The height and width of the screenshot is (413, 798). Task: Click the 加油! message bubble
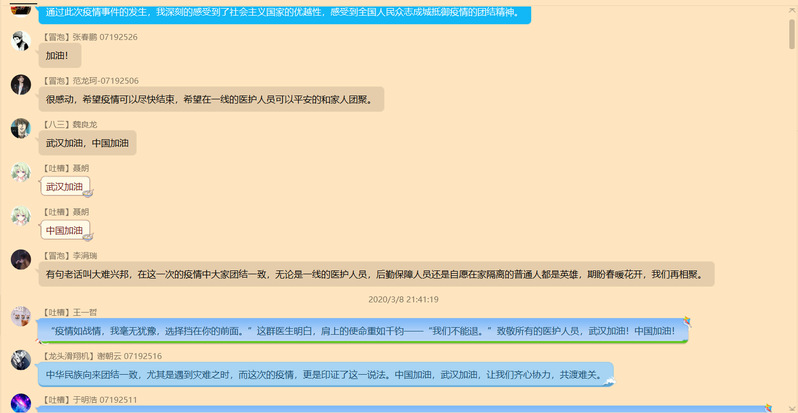point(57,56)
